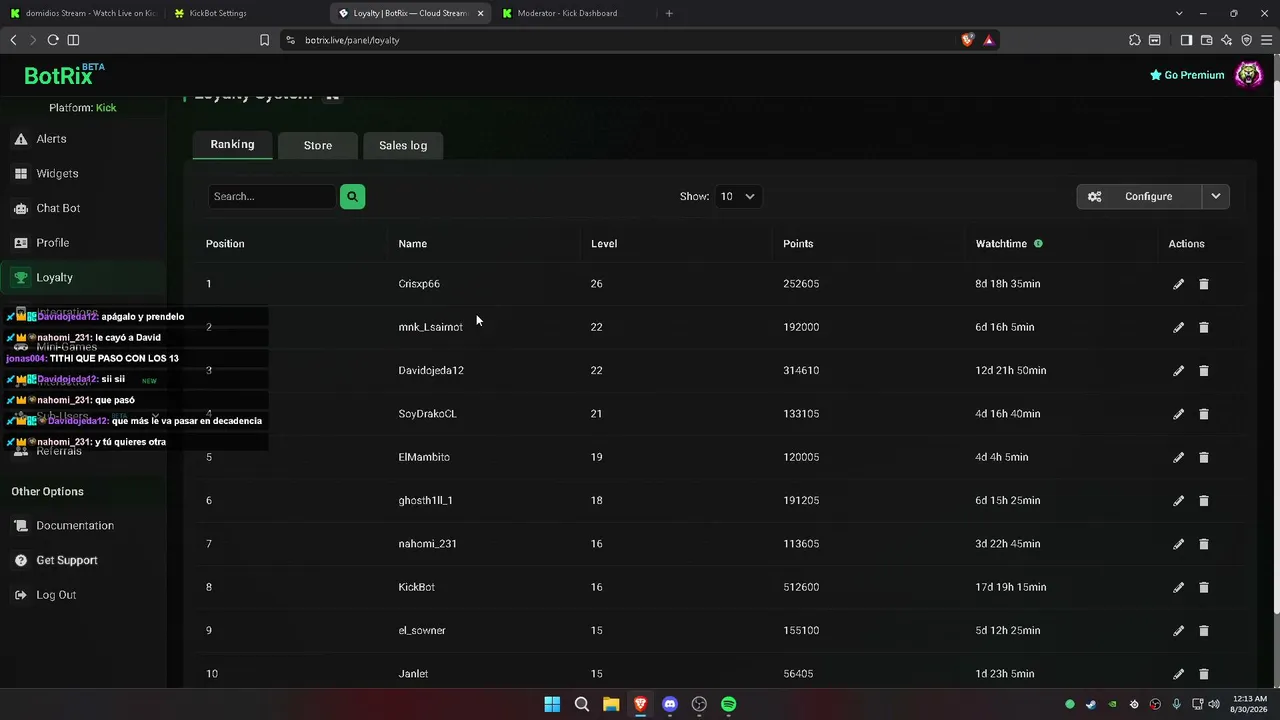Viewport: 1280px width, 720px height.
Task: Open a new browser tab
Action: 669,13
